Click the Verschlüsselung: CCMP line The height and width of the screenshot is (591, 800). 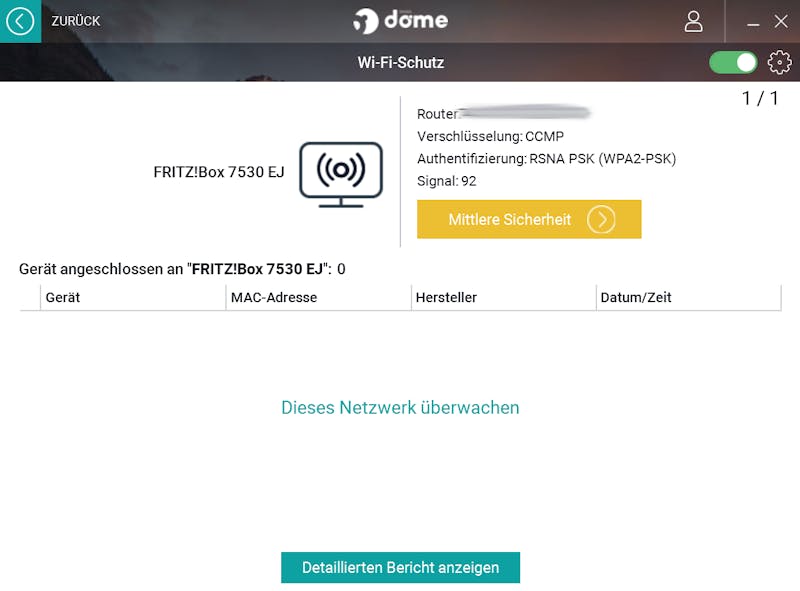tap(490, 136)
